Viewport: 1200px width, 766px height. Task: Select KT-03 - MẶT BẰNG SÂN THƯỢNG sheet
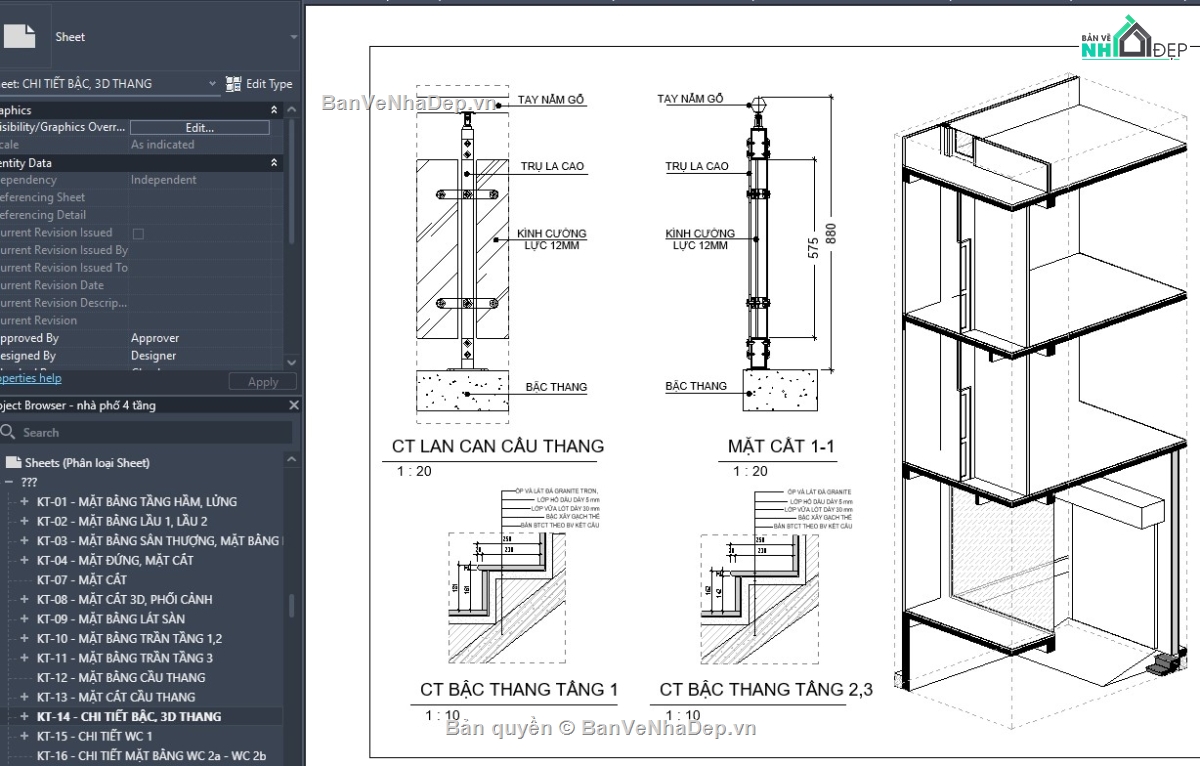point(159,541)
